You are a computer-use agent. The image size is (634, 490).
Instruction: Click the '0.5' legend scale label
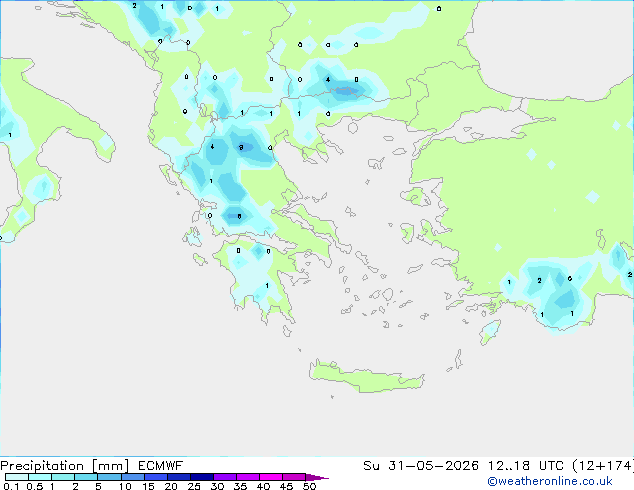[x=34, y=486]
